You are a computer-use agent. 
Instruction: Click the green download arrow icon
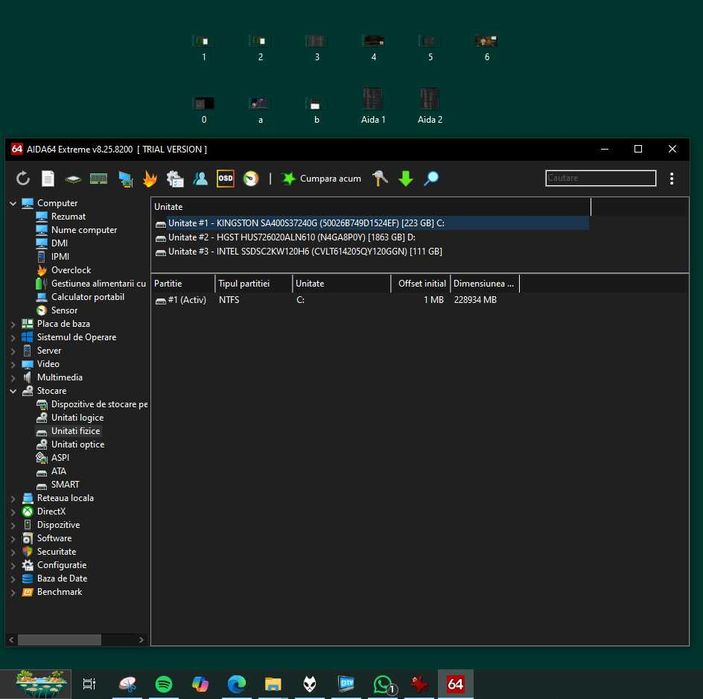[406, 178]
